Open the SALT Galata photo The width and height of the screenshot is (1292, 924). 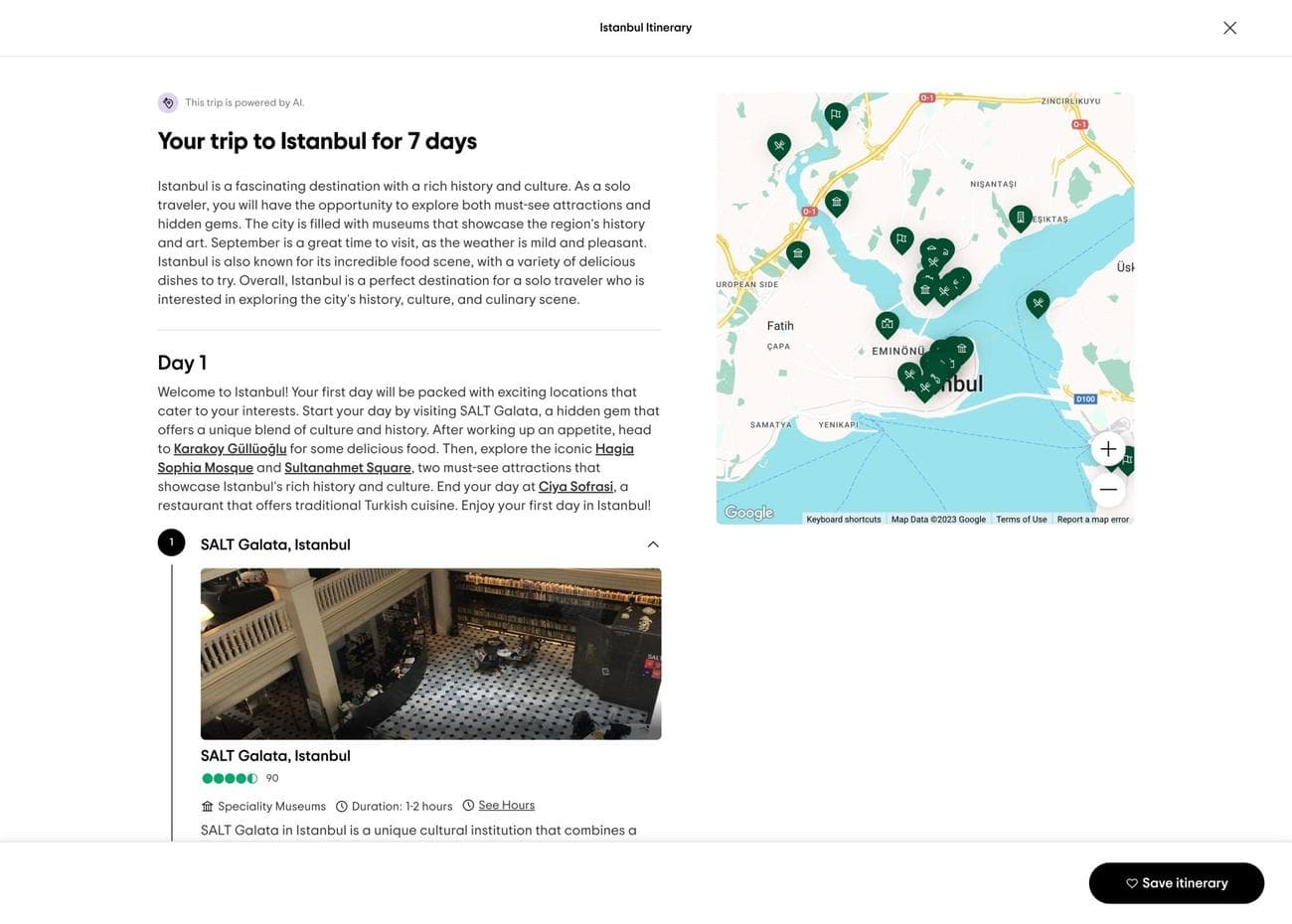coord(430,653)
